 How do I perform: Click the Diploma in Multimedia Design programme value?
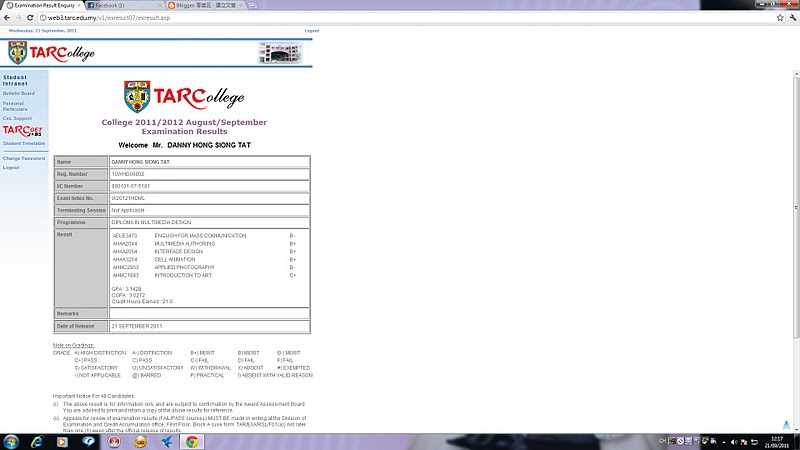coord(151,222)
